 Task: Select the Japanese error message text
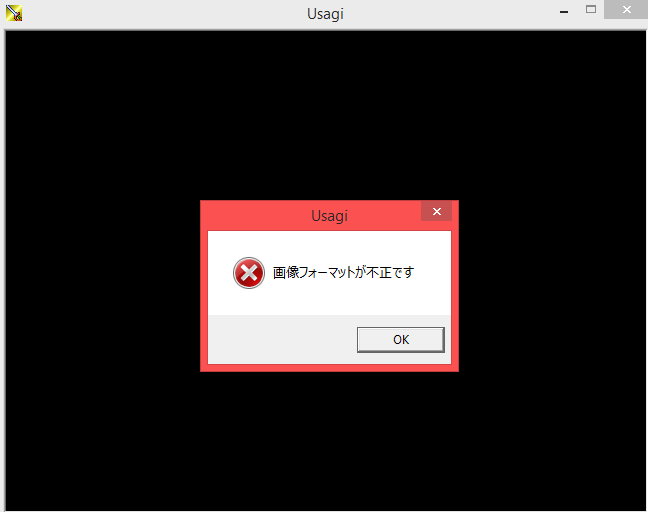pos(343,273)
